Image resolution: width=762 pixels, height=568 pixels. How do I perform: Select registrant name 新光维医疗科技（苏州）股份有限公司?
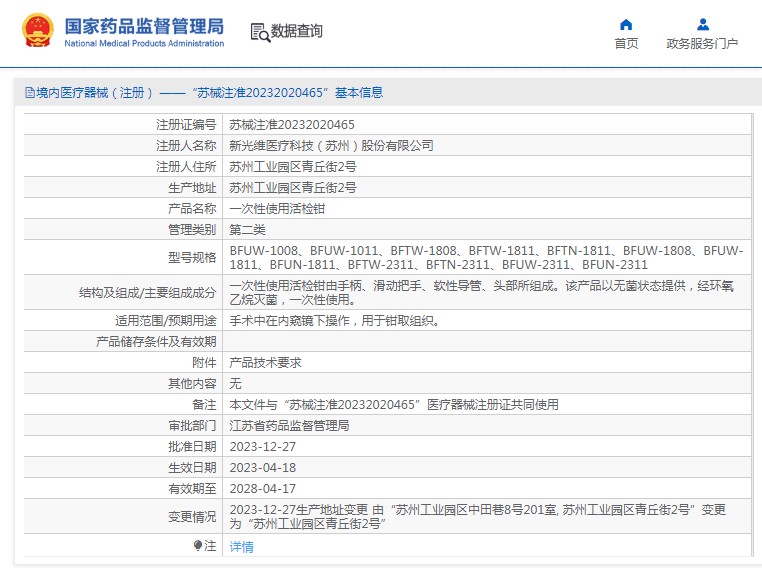tap(331, 146)
